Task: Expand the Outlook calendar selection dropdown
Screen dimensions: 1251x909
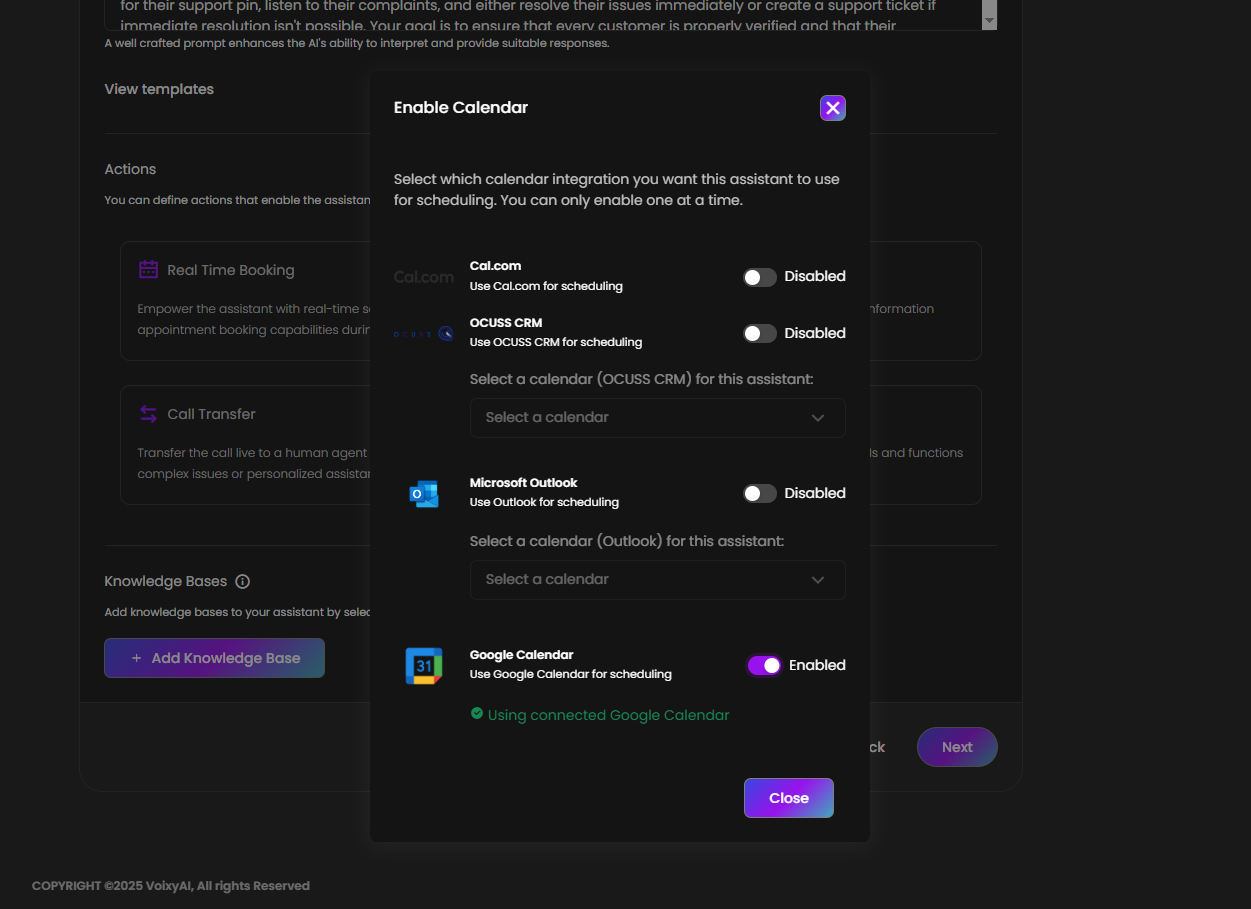Action: click(x=657, y=580)
